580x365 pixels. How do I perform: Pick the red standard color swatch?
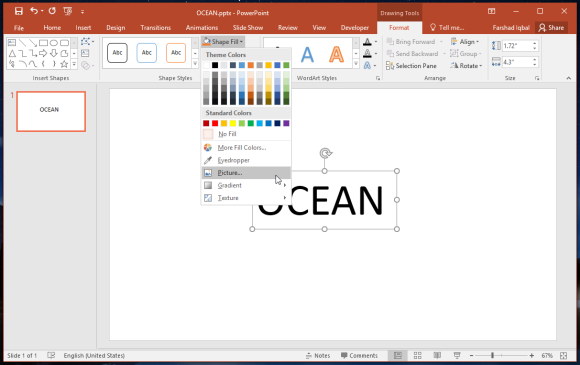[215, 123]
